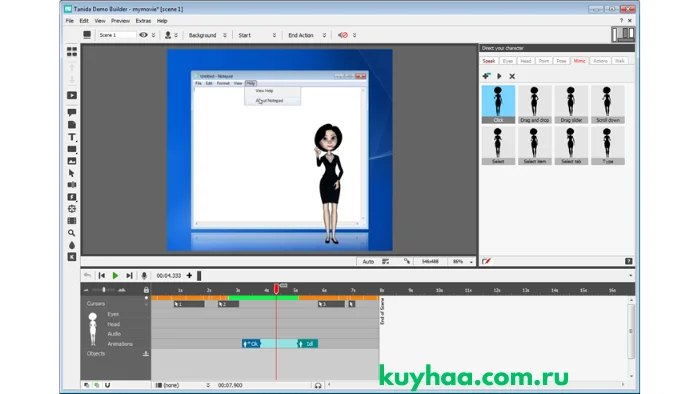Expand arrow next to character icon
The image size is (700, 394).
point(176,35)
